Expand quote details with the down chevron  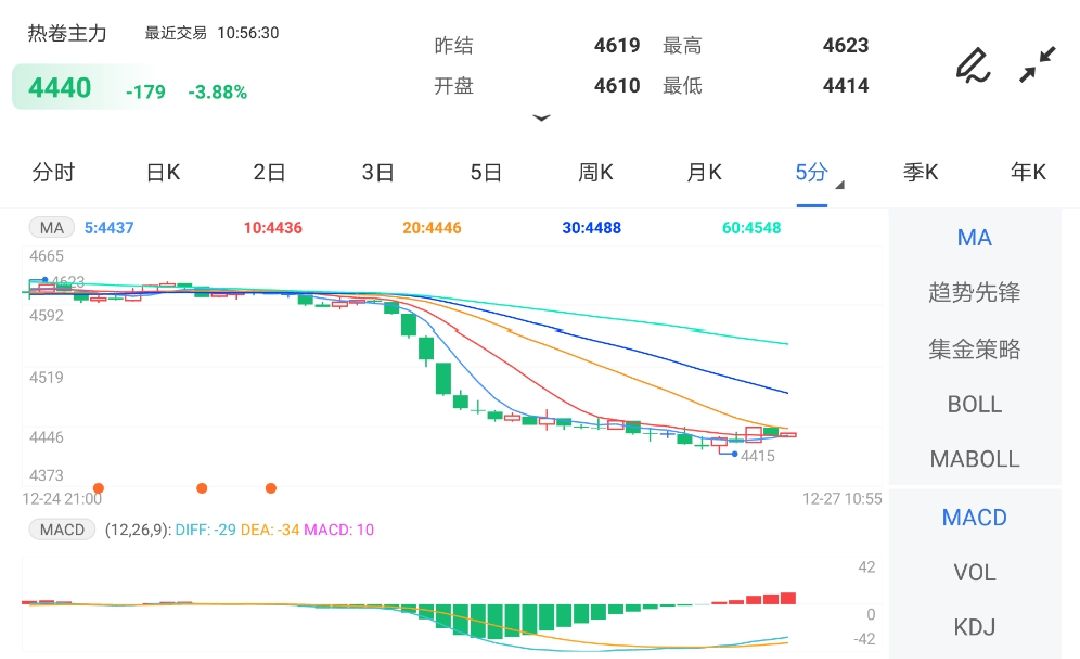[x=541, y=118]
